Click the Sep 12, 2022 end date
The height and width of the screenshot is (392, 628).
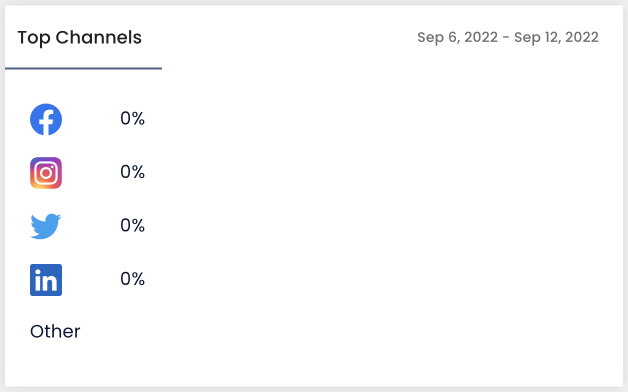tap(556, 37)
